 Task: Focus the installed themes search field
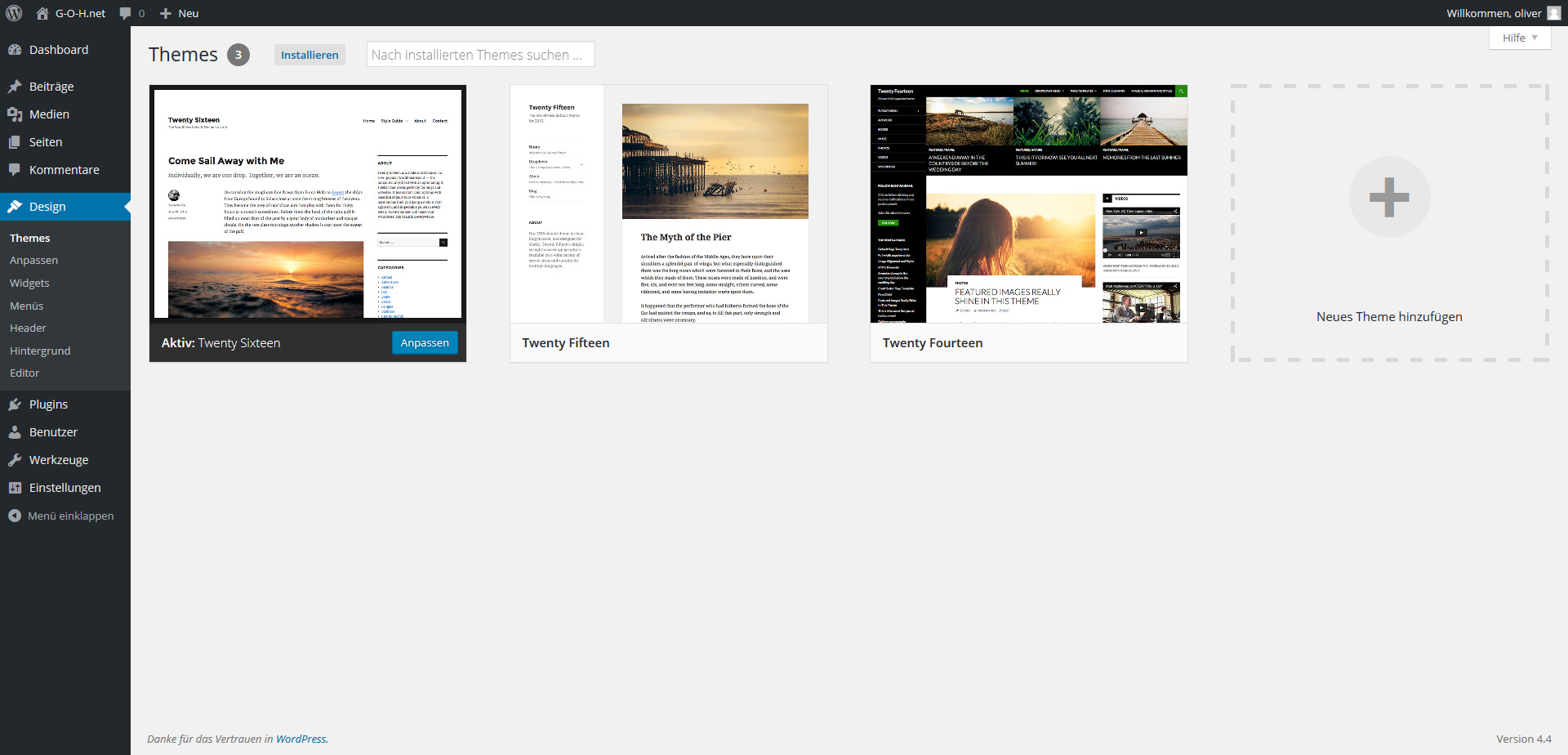[x=480, y=54]
